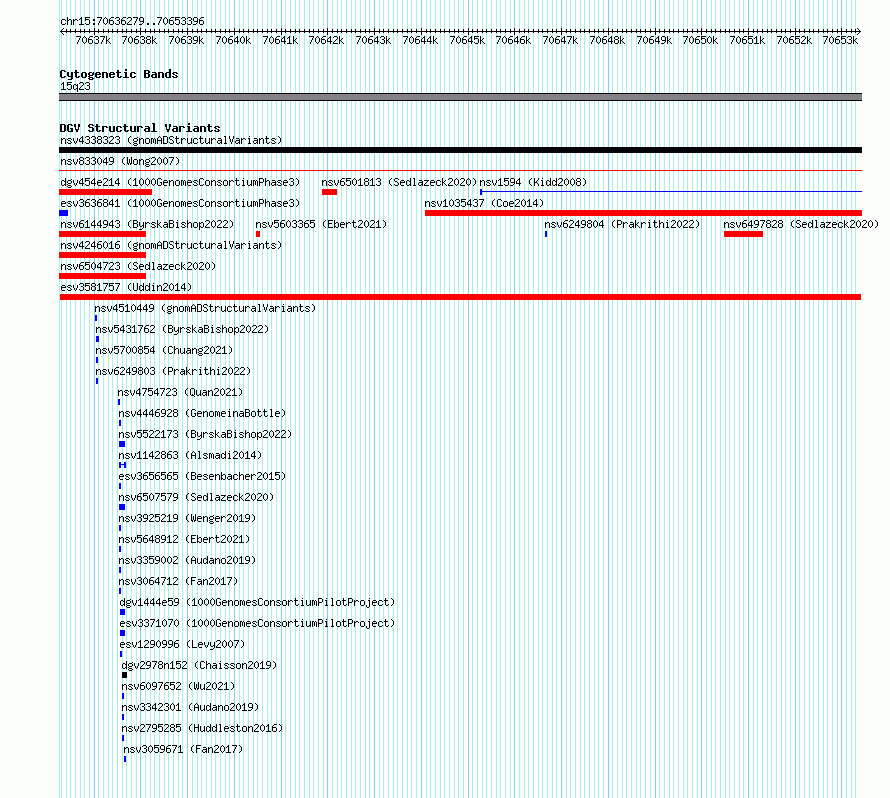
Task: Select the long red esv3581757 bar
Action: (460, 297)
